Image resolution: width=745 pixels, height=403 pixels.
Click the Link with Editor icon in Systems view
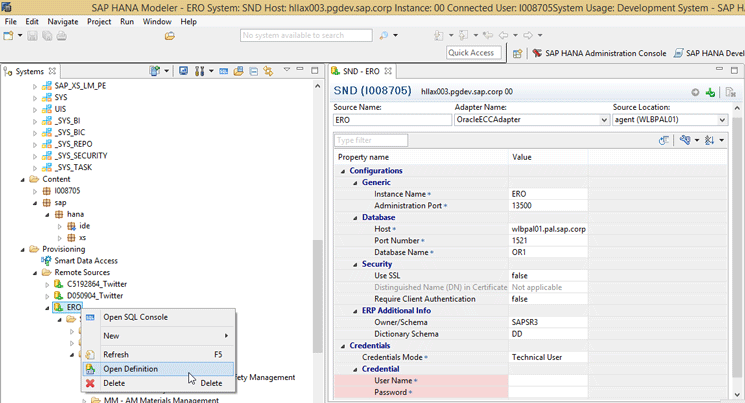click(268, 71)
